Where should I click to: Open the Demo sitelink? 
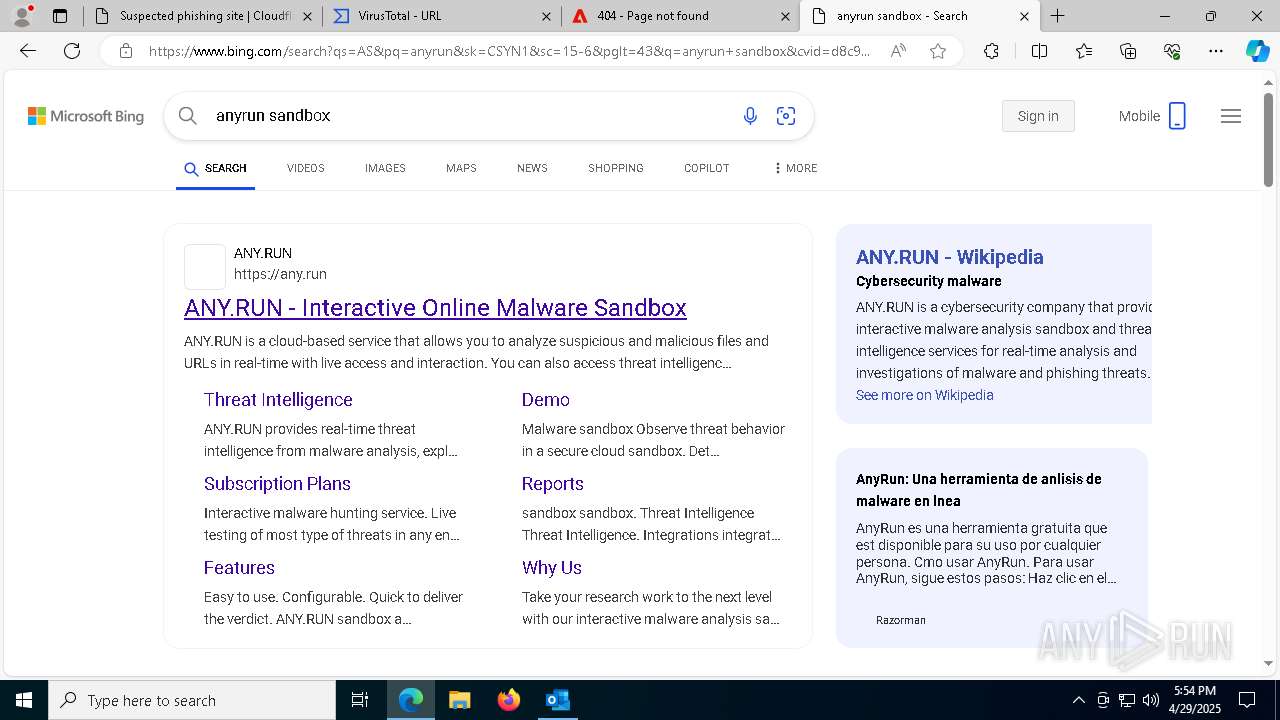pos(546,399)
